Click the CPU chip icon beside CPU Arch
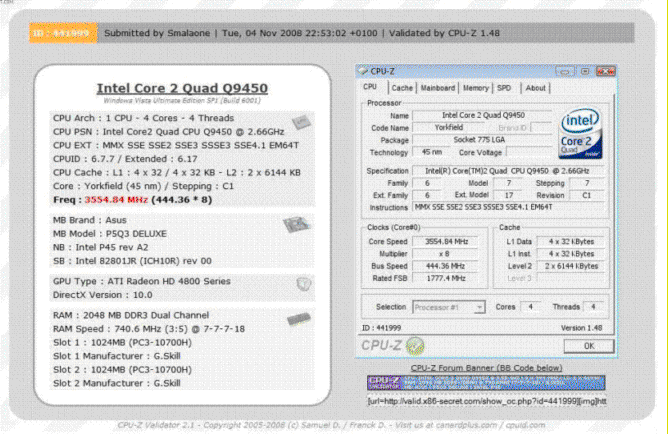668x434 pixels. pos(301,123)
